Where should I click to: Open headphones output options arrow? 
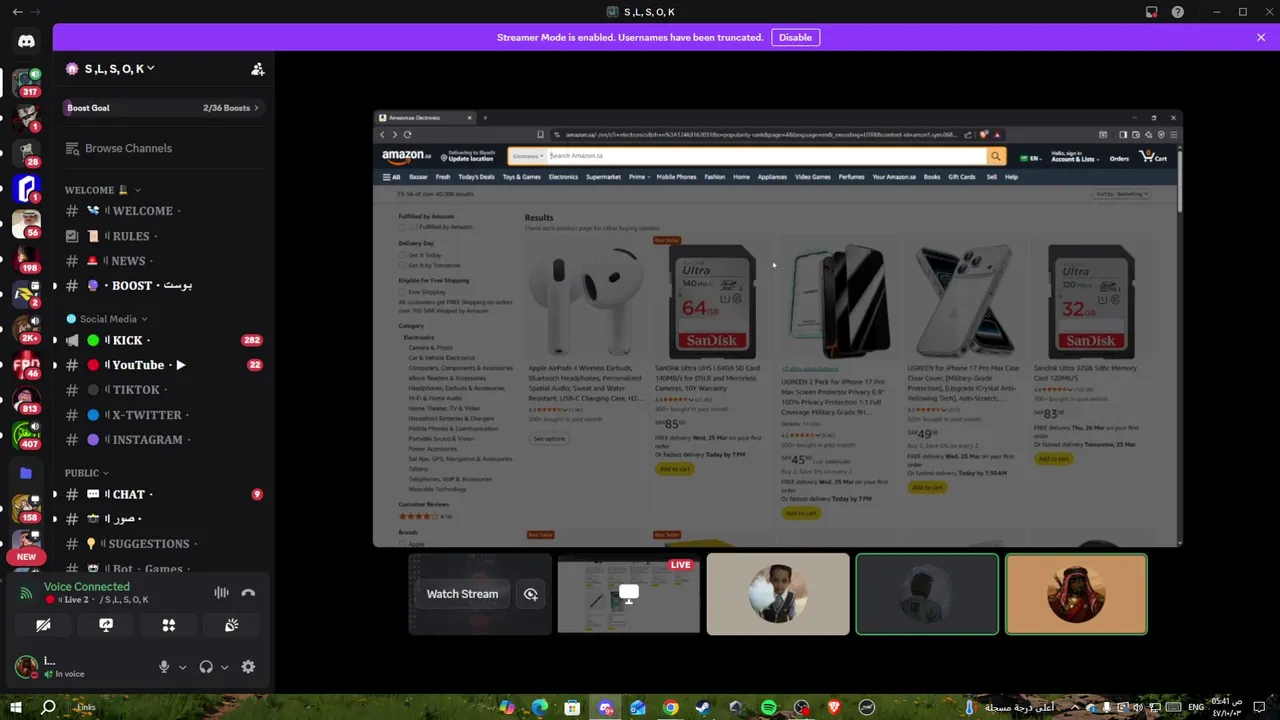tap(224, 667)
